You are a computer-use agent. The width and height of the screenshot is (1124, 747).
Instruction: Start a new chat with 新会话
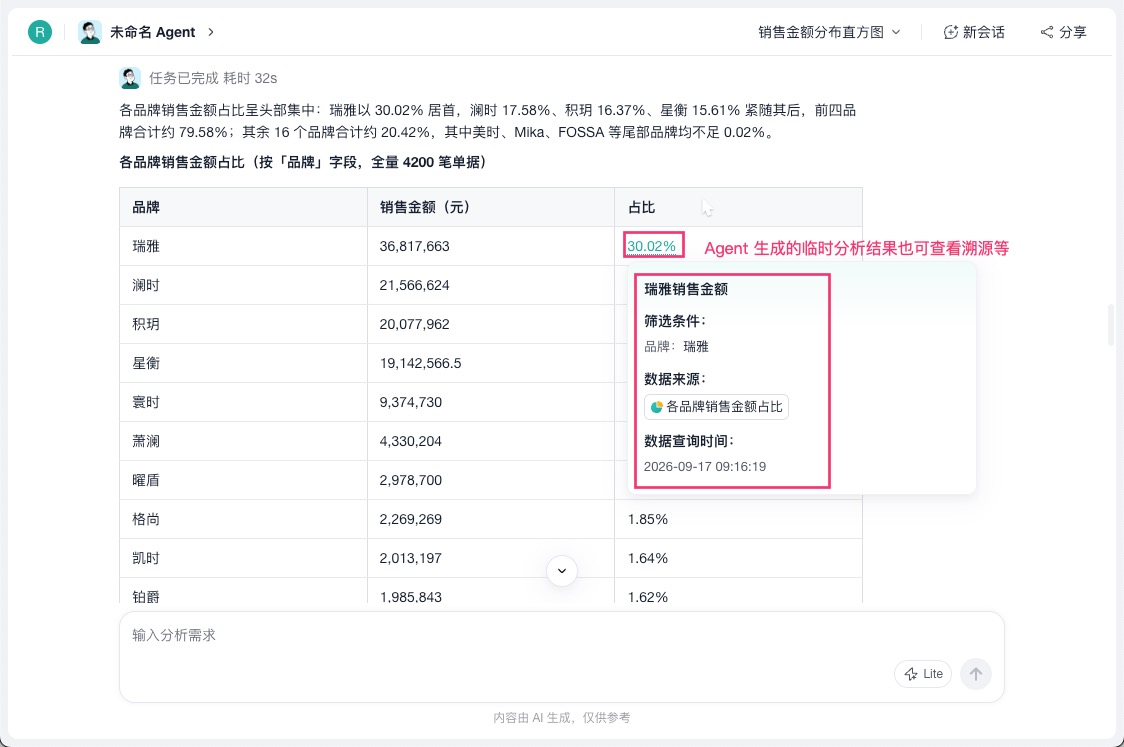[x=974, y=32]
